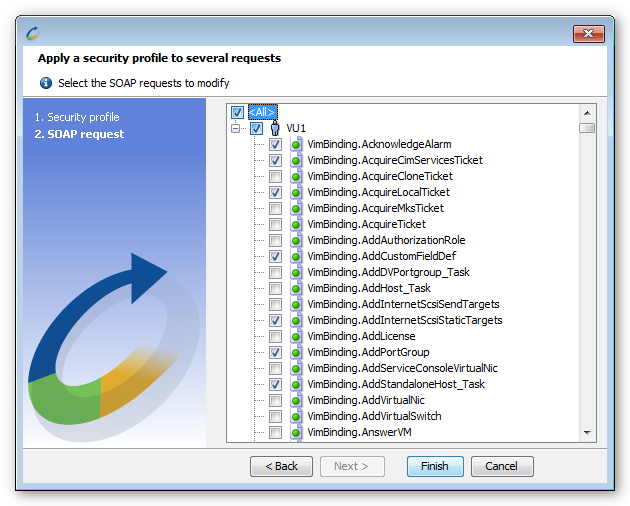Viewport: 630px width, 506px height.
Task: Check the VimBinding.AddHost_Task checkbox
Action: tap(275, 288)
